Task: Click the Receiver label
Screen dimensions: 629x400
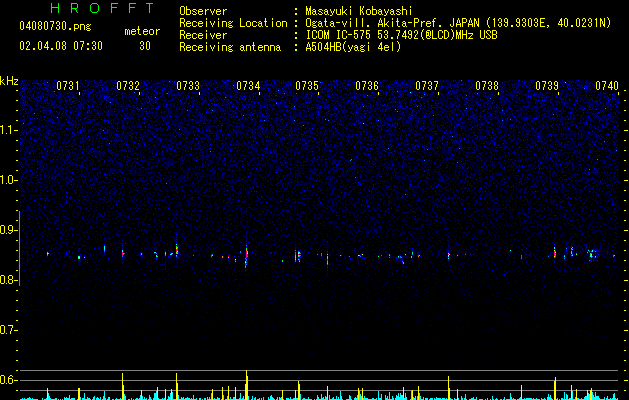Action: click(x=203, y=35)
